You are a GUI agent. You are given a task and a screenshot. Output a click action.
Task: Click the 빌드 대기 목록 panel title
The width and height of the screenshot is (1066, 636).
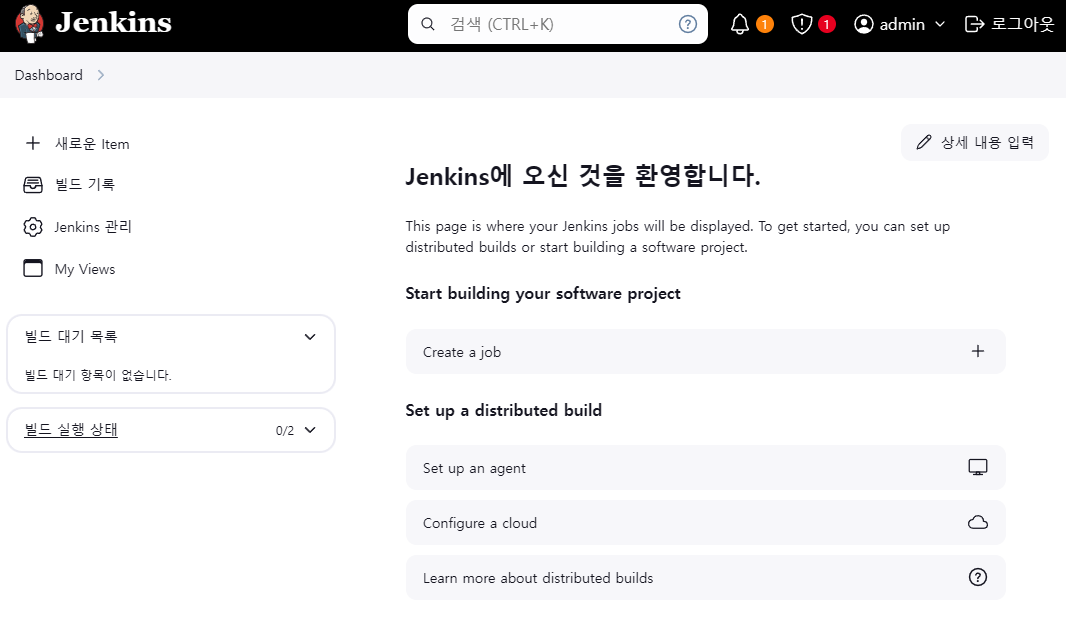71,336
